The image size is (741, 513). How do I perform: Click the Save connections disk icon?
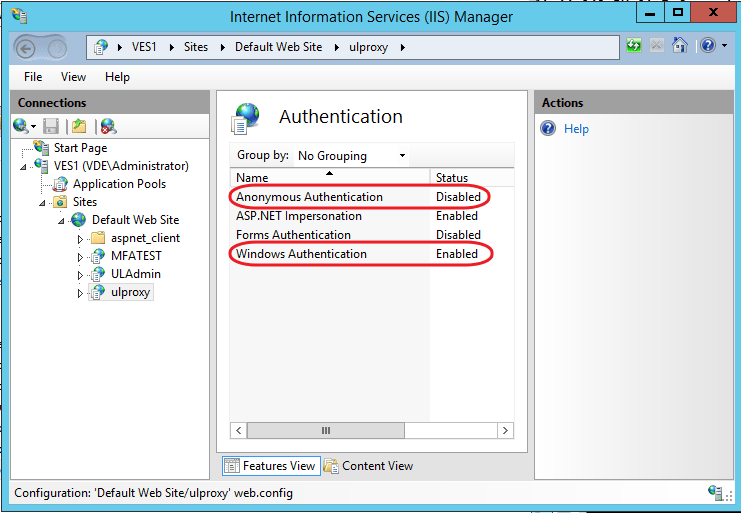[51, 126]
